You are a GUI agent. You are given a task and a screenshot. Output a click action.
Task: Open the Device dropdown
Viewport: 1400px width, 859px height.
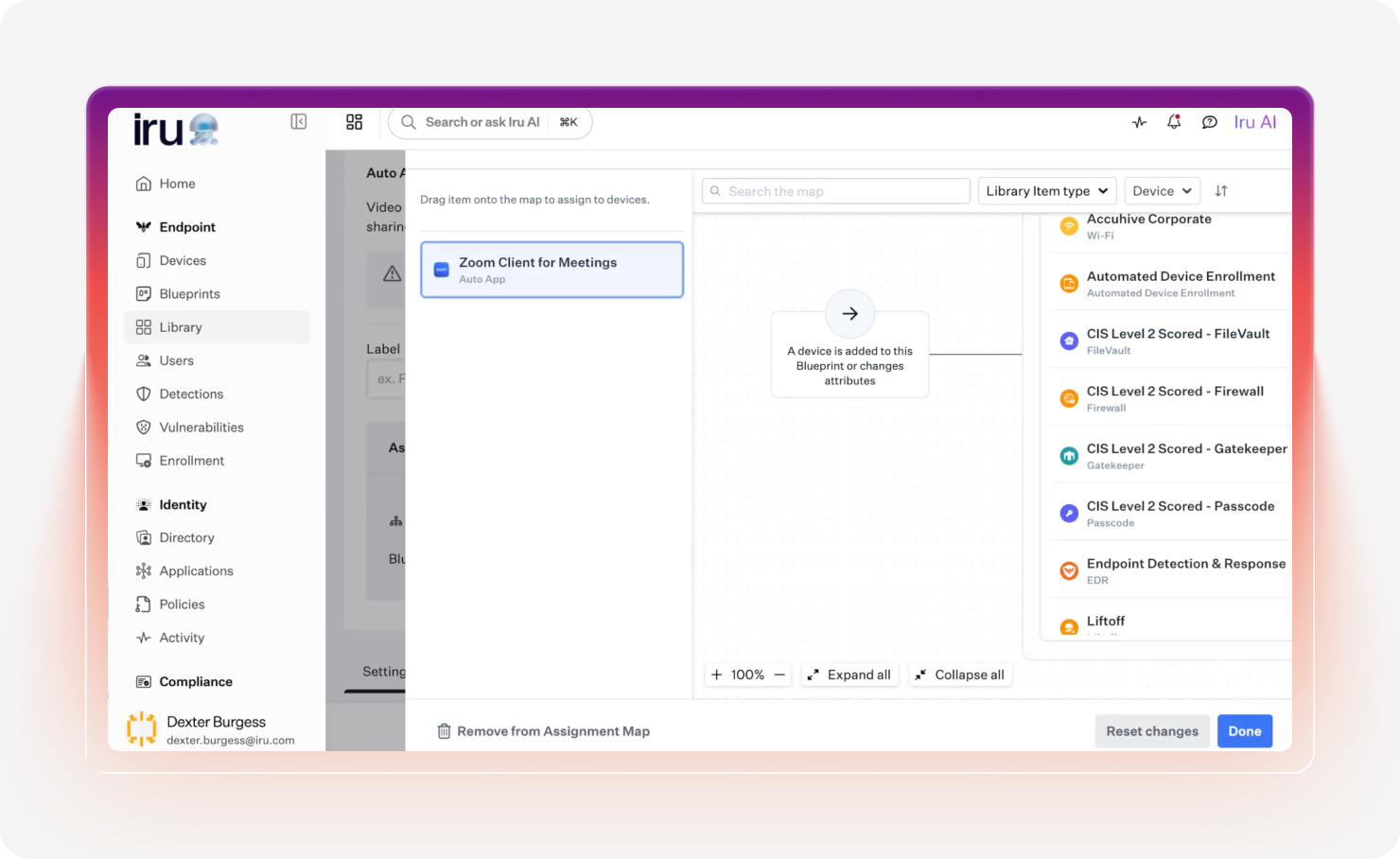point(1163,191)
